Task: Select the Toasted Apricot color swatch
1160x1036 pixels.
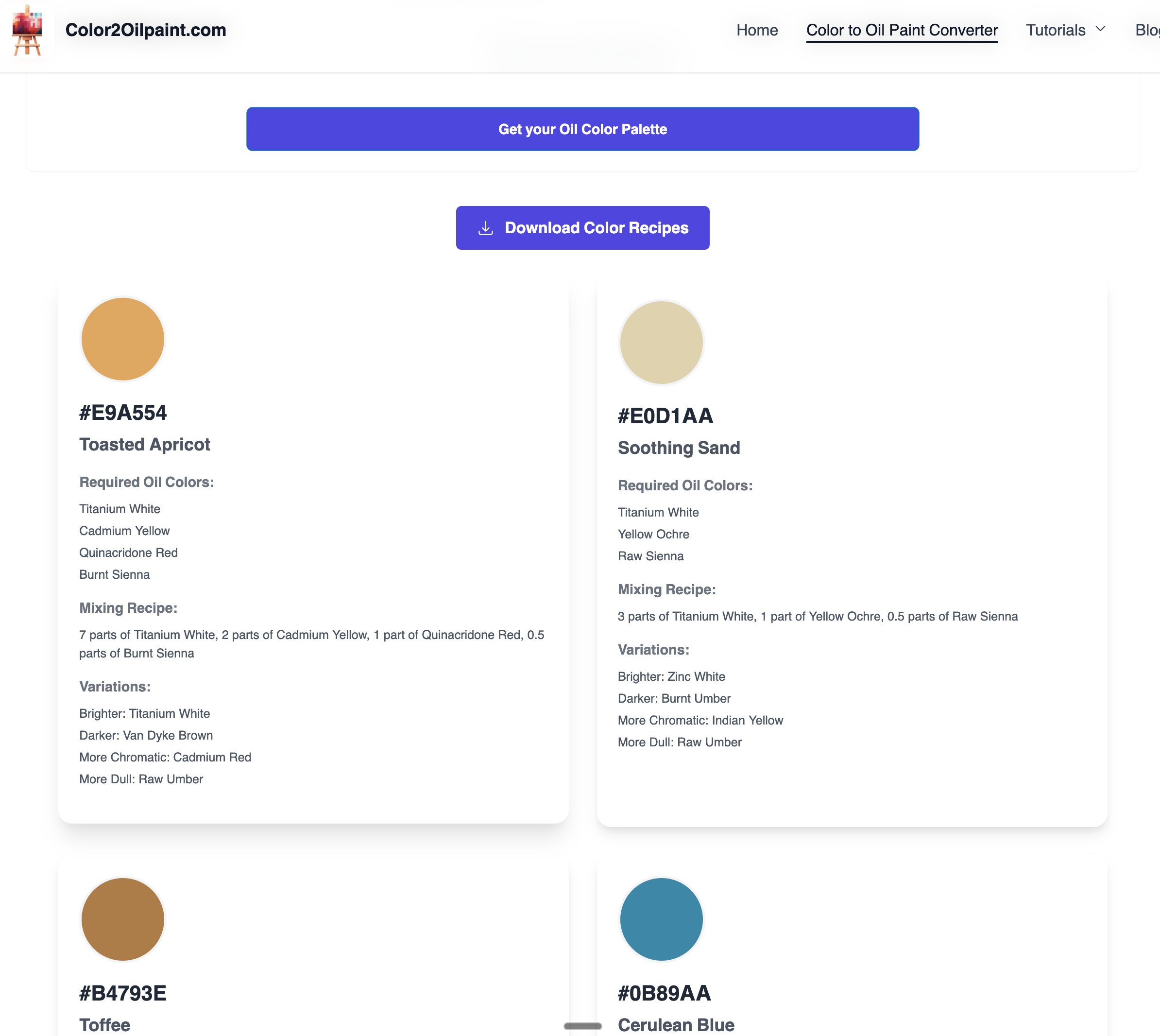Action: point(123,339)
